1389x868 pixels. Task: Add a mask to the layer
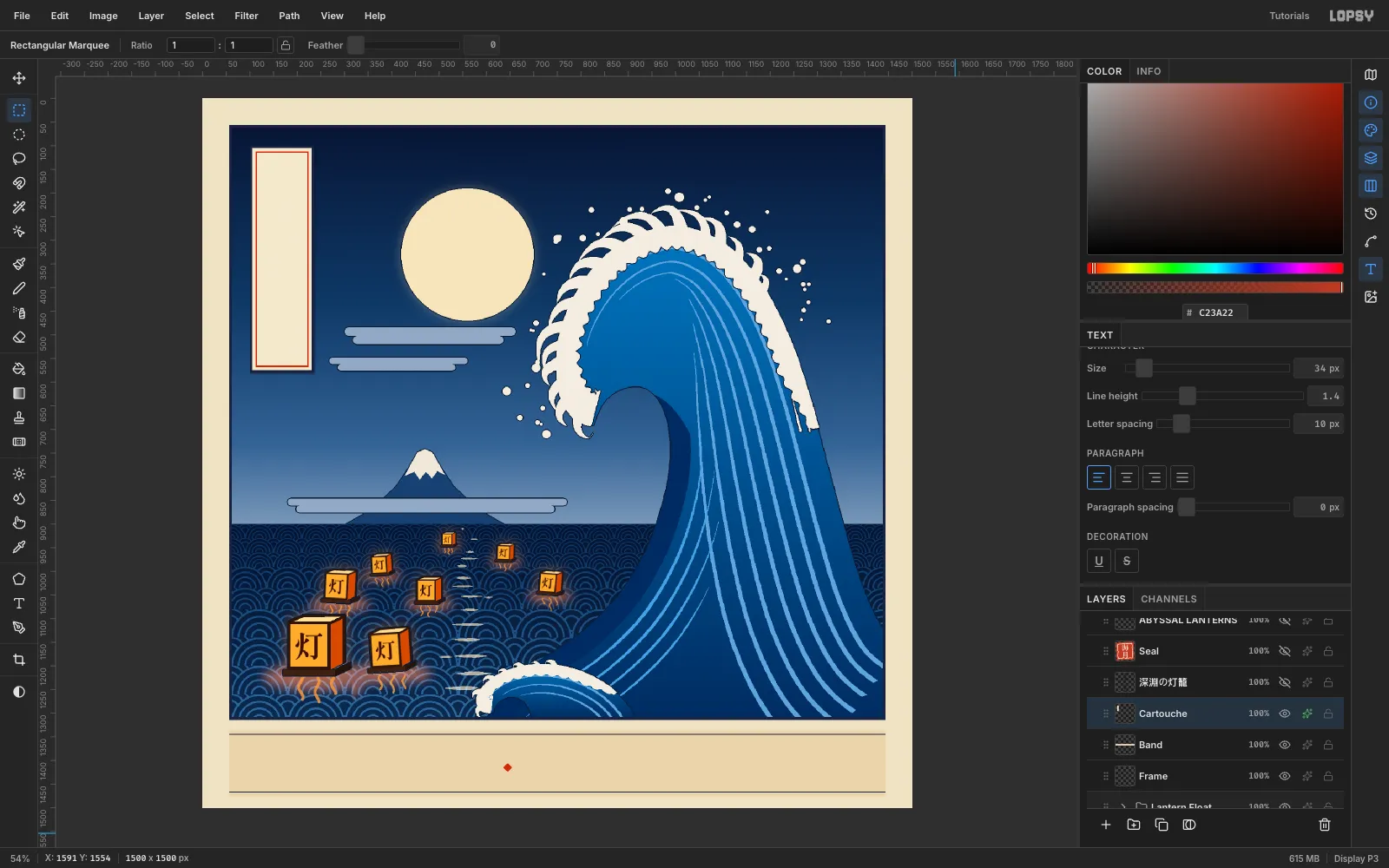(x=1189, y=825)
